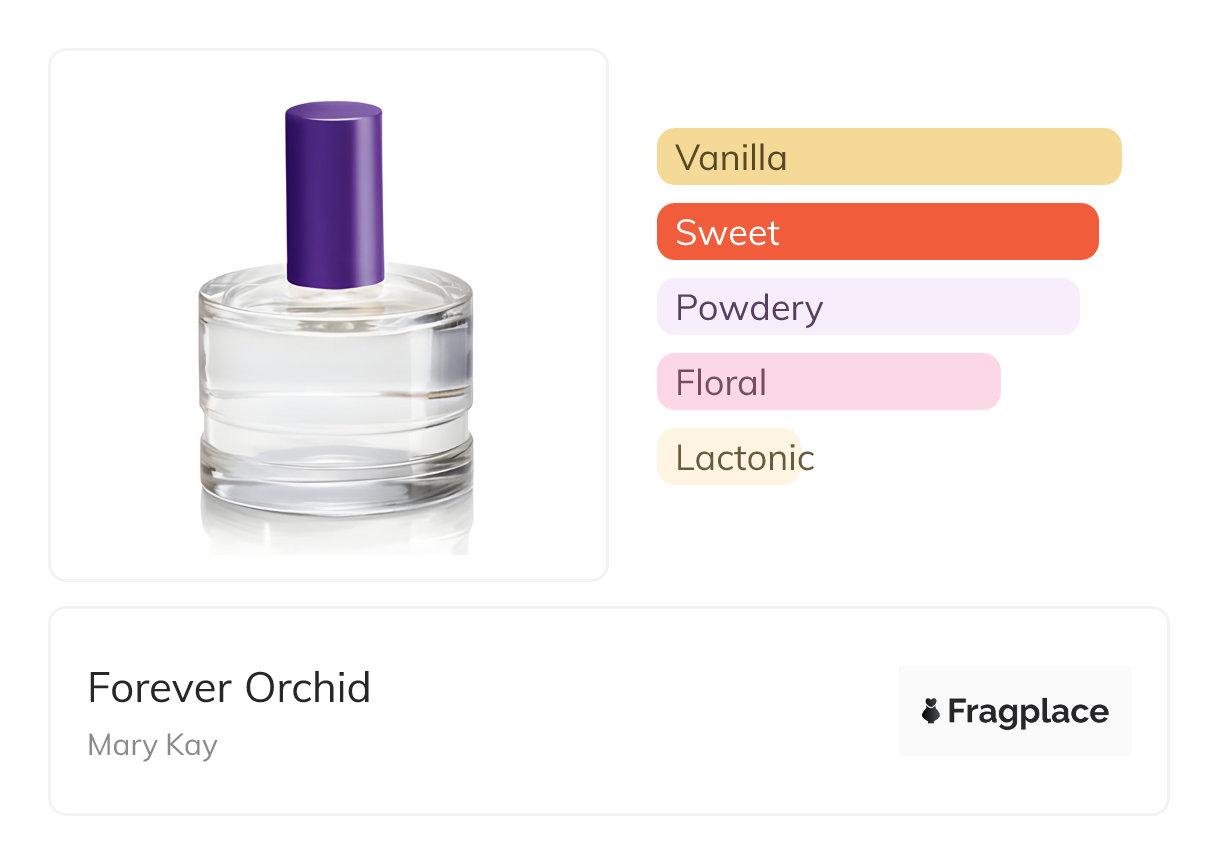Click the word "Forever" in the title
Image resolution: width=1218 pixels, height=864 pixels.
[160, 688]
